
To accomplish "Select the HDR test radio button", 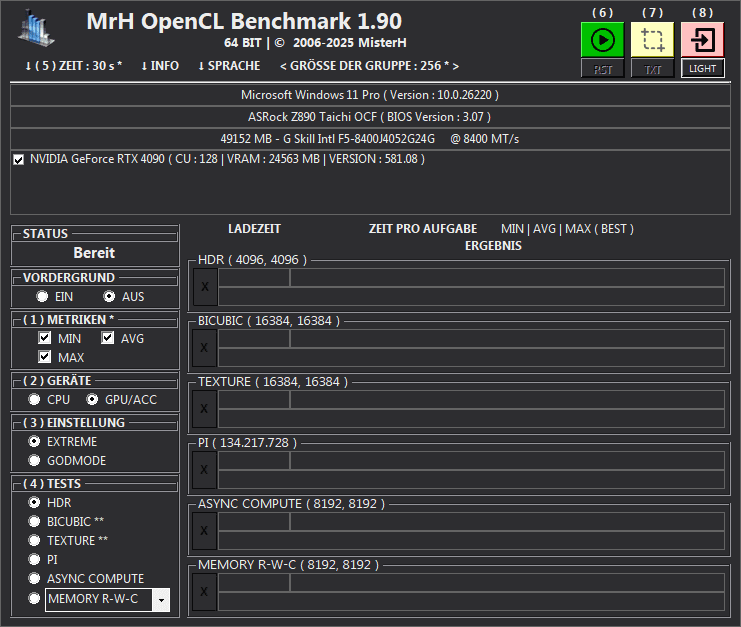I will coord(34,502).
